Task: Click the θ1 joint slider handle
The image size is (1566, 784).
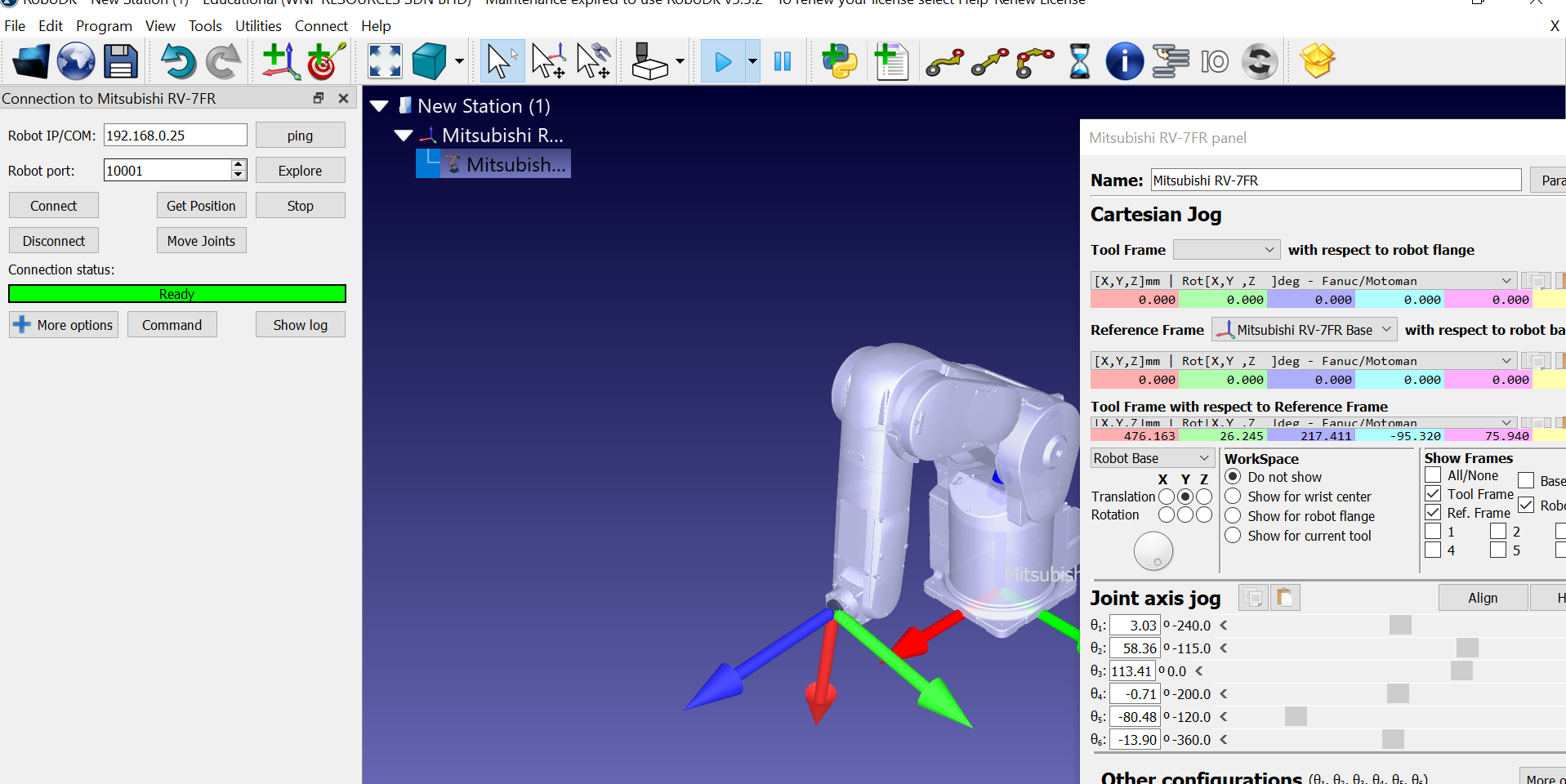Action: pyautogui.click(x=1400, y=626)
